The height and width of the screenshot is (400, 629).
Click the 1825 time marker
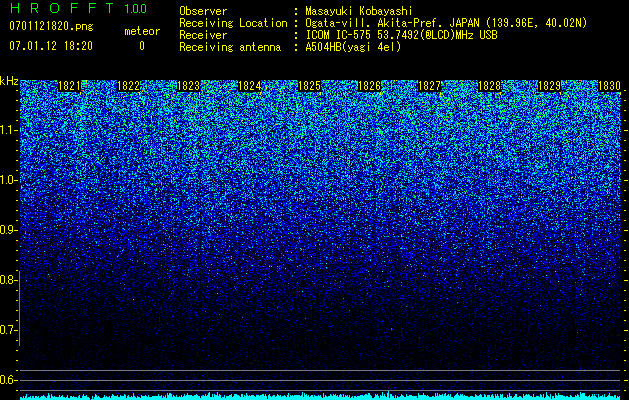click(x=309, y=86)
